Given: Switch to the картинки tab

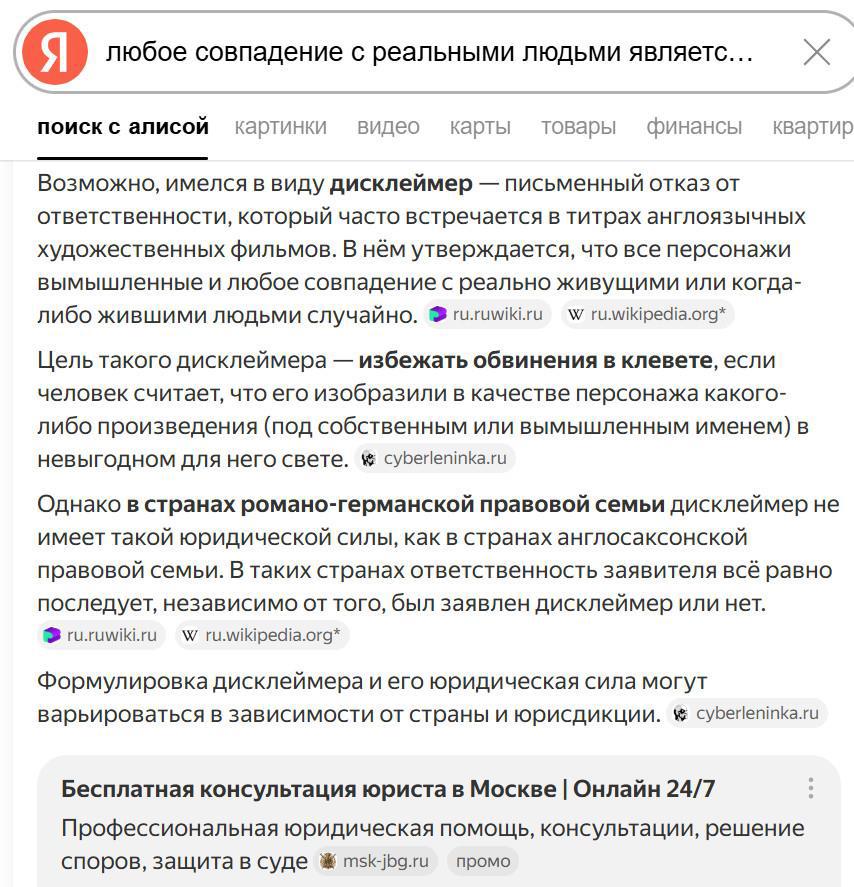Looking at the screenshot, I should pos(280,127).
